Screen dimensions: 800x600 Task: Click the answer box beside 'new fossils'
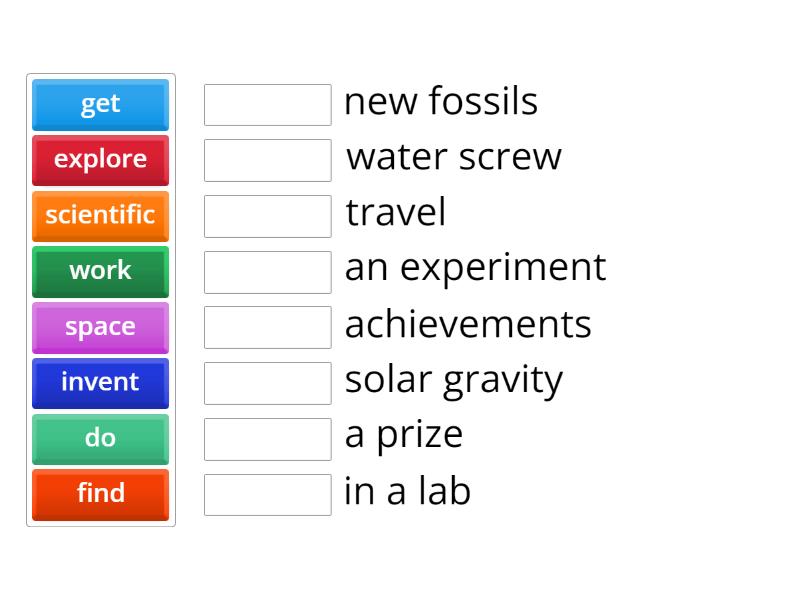267,104
